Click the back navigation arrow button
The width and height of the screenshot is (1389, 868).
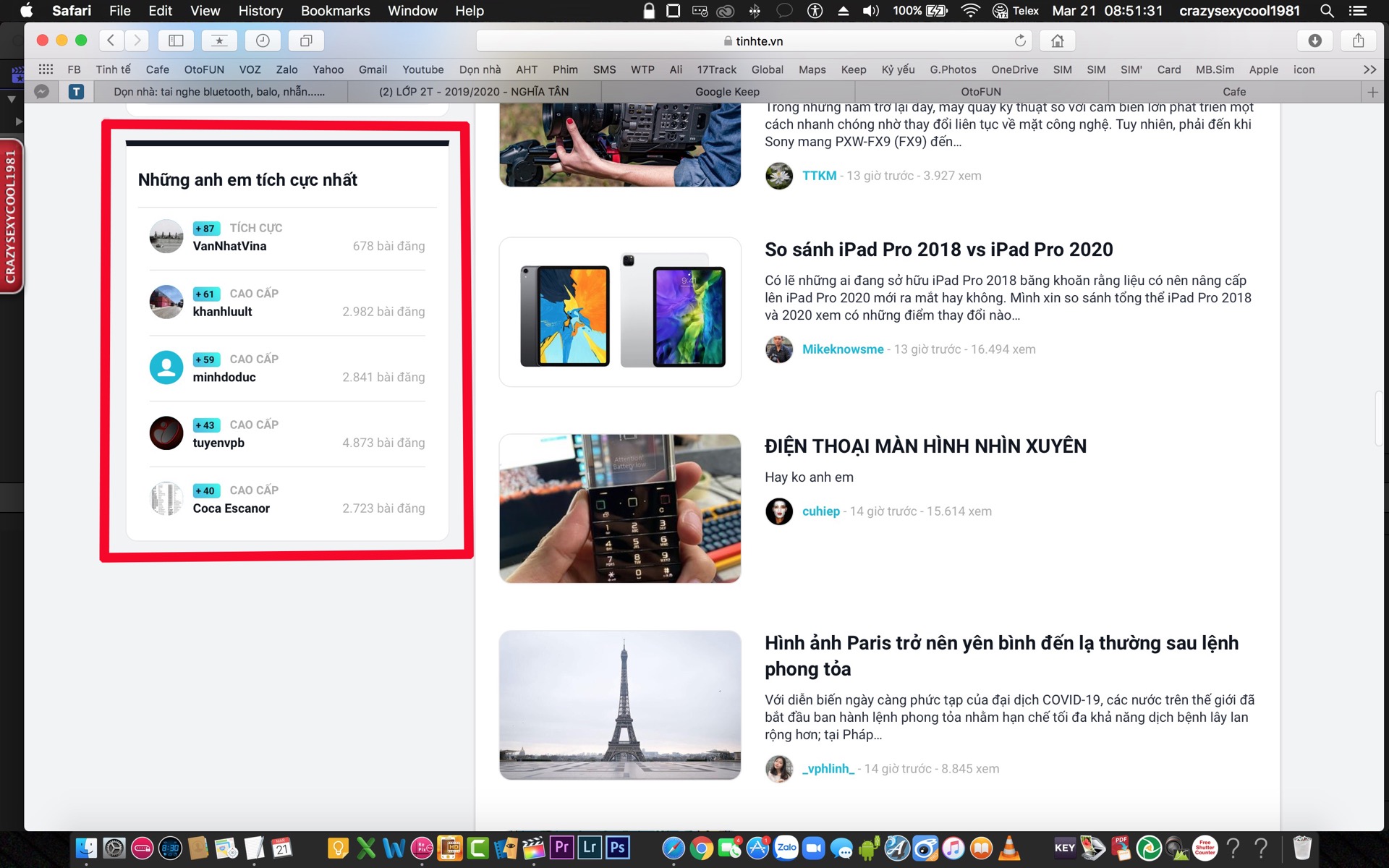[110, 40]
